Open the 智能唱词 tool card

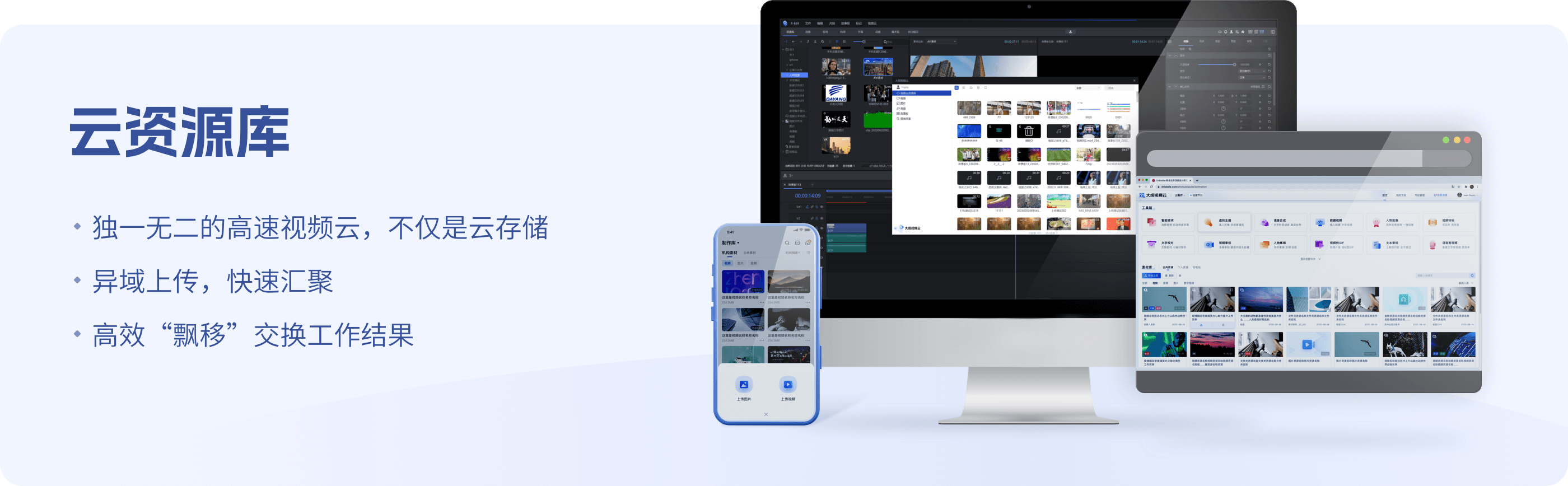[1169, 223]
